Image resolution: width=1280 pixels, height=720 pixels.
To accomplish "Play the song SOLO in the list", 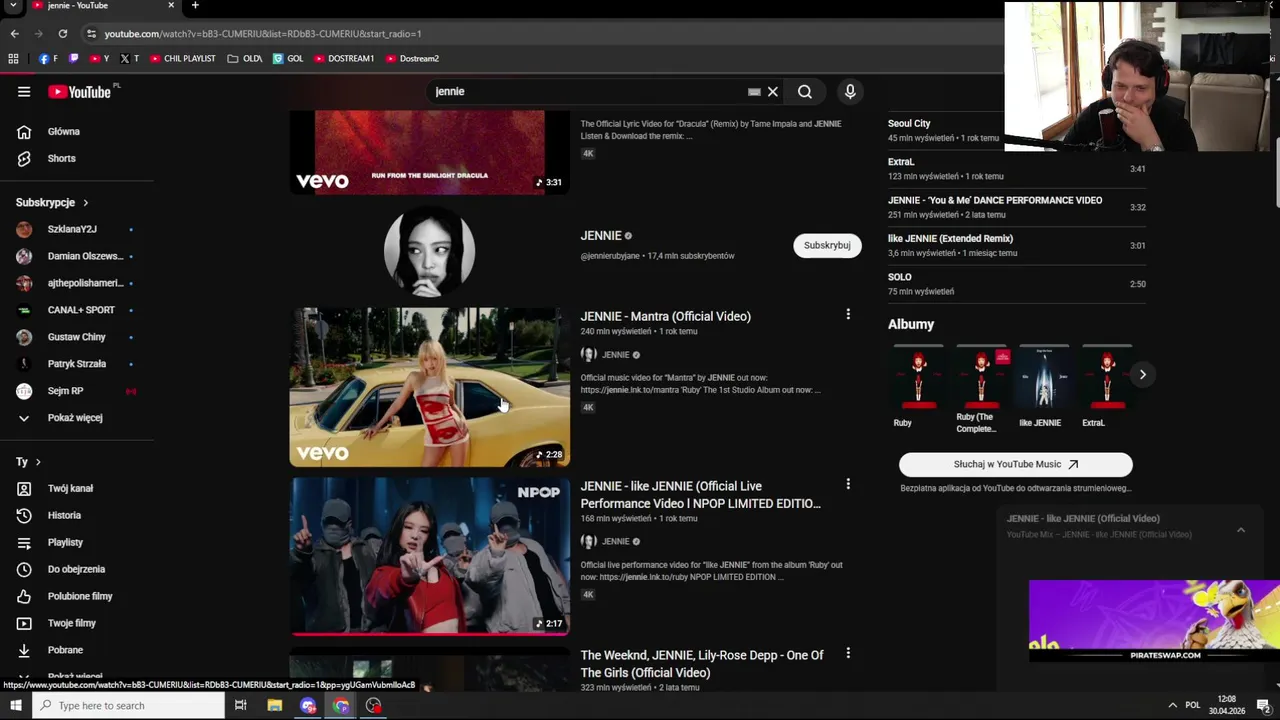I will 899,277.
